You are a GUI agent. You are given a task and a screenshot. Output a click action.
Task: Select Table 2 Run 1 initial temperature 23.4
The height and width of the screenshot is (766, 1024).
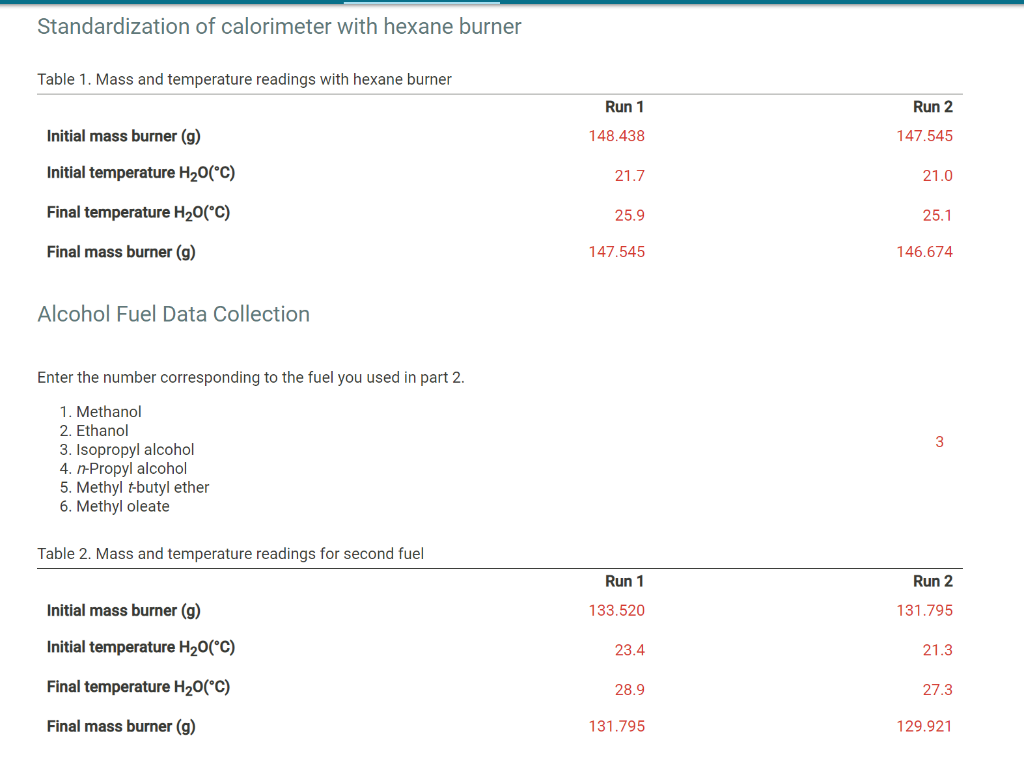pyautogui.click(x=630, y=650)
